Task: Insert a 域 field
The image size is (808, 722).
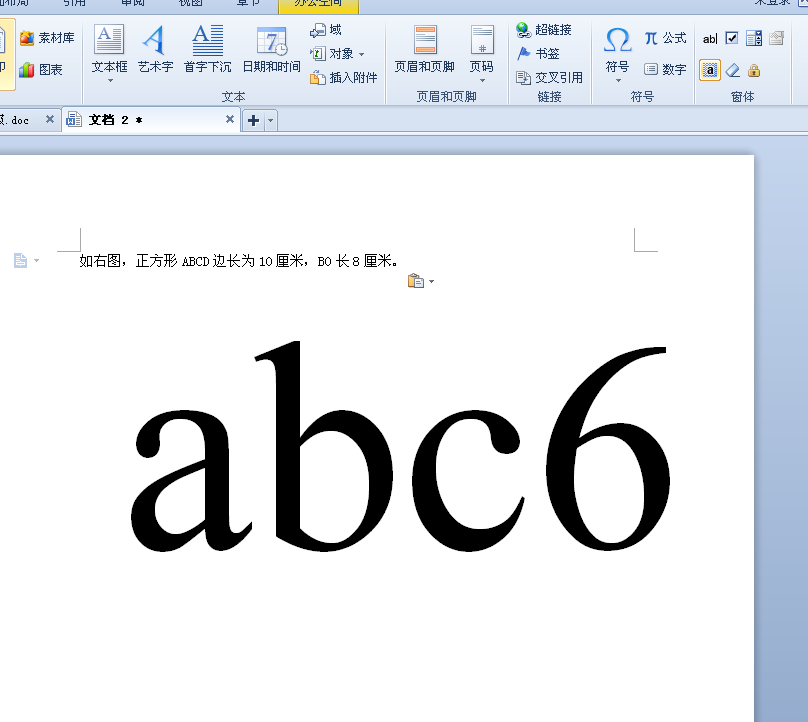Action: click(326, 30)
